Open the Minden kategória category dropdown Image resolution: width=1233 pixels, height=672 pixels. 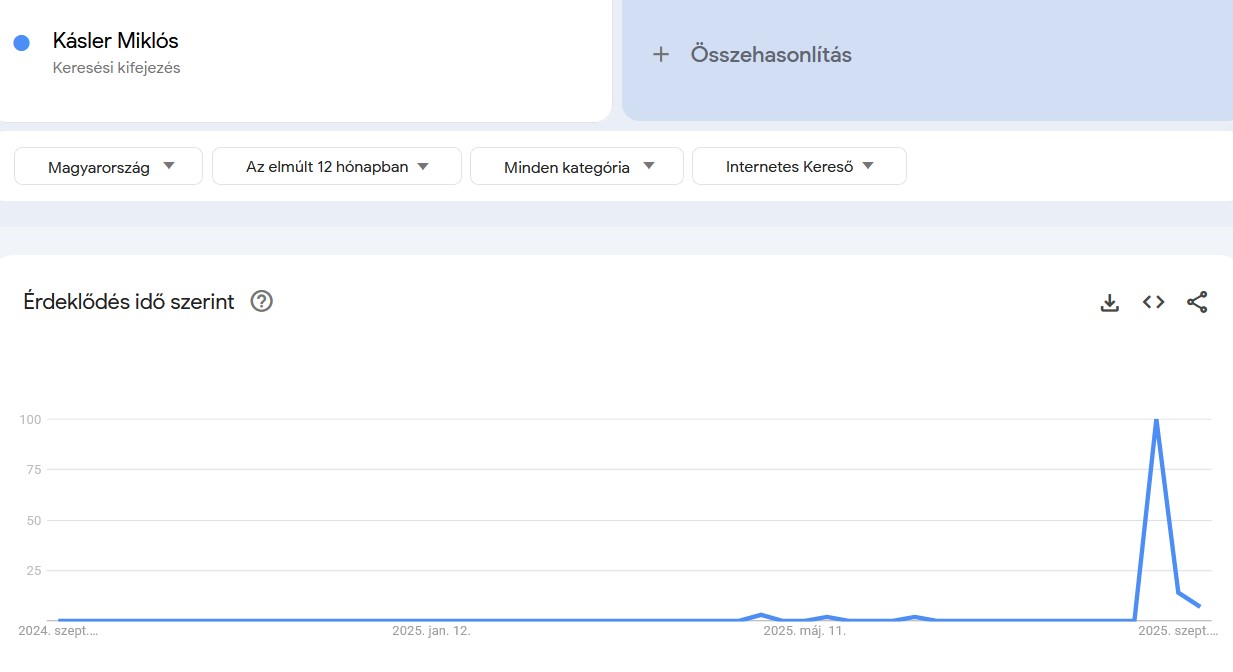point(576,165)
